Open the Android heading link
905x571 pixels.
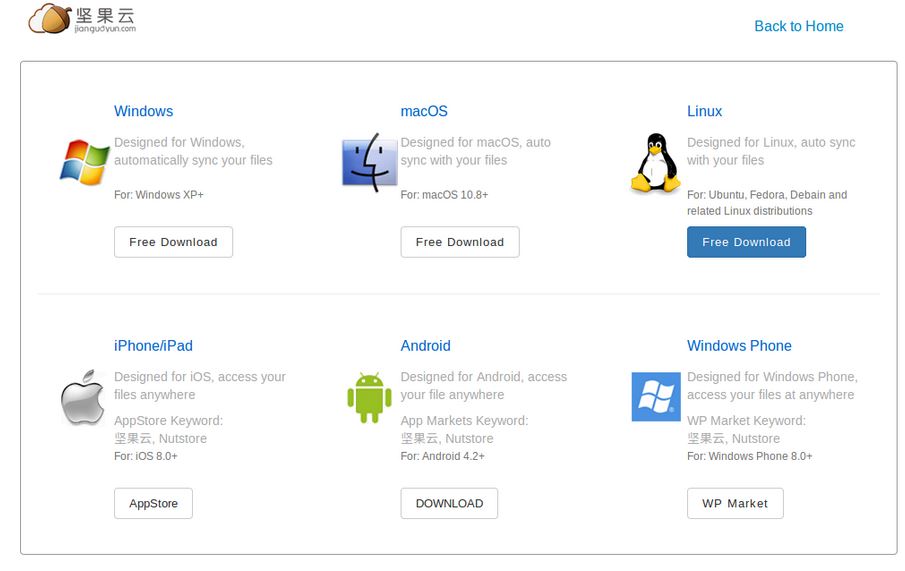click(x=426, y=345)
